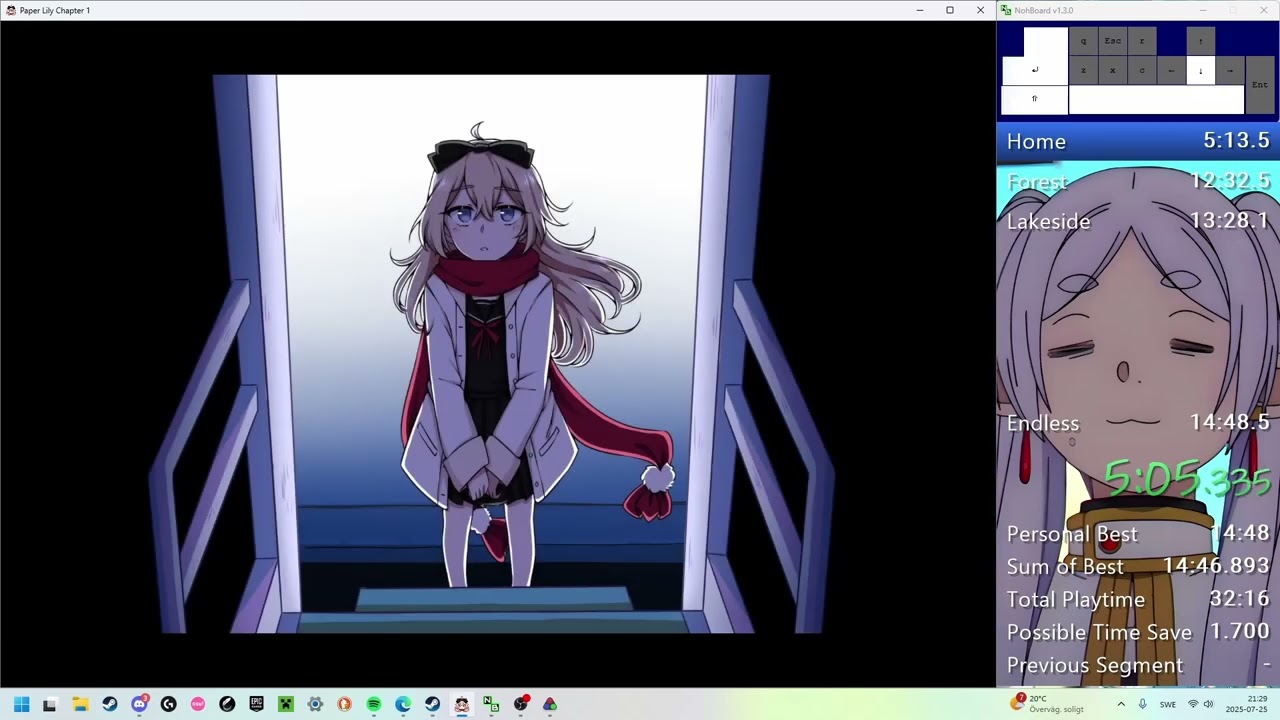Click the left arrow key in NohBoard
The image size is (1280, 720).
click(1171, 70)
